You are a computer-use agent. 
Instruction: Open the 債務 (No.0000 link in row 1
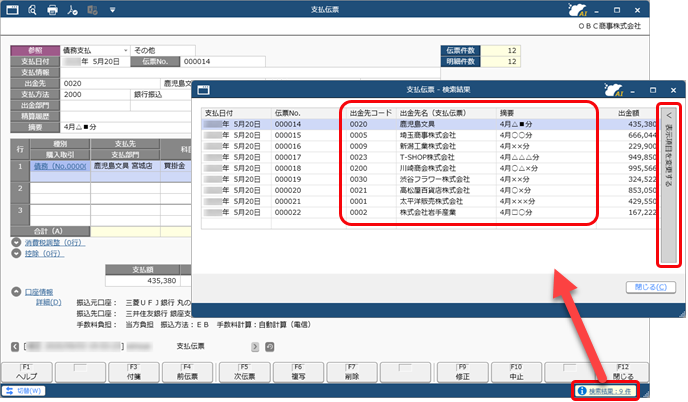[x=60, y=166]
